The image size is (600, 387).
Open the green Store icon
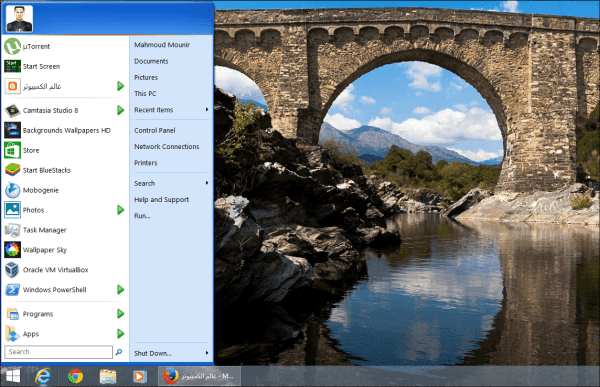pos(12,150)
